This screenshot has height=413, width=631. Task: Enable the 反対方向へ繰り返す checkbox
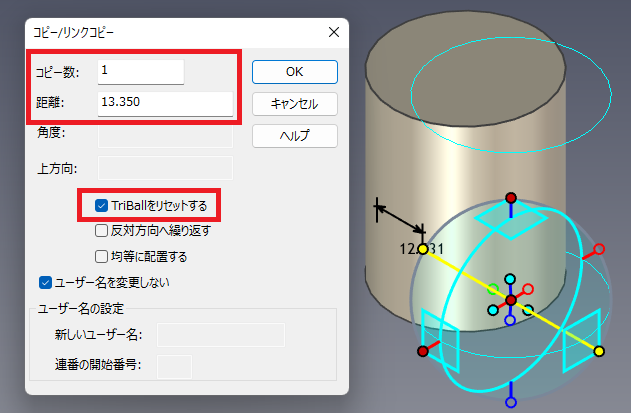(x=102, y=231)
